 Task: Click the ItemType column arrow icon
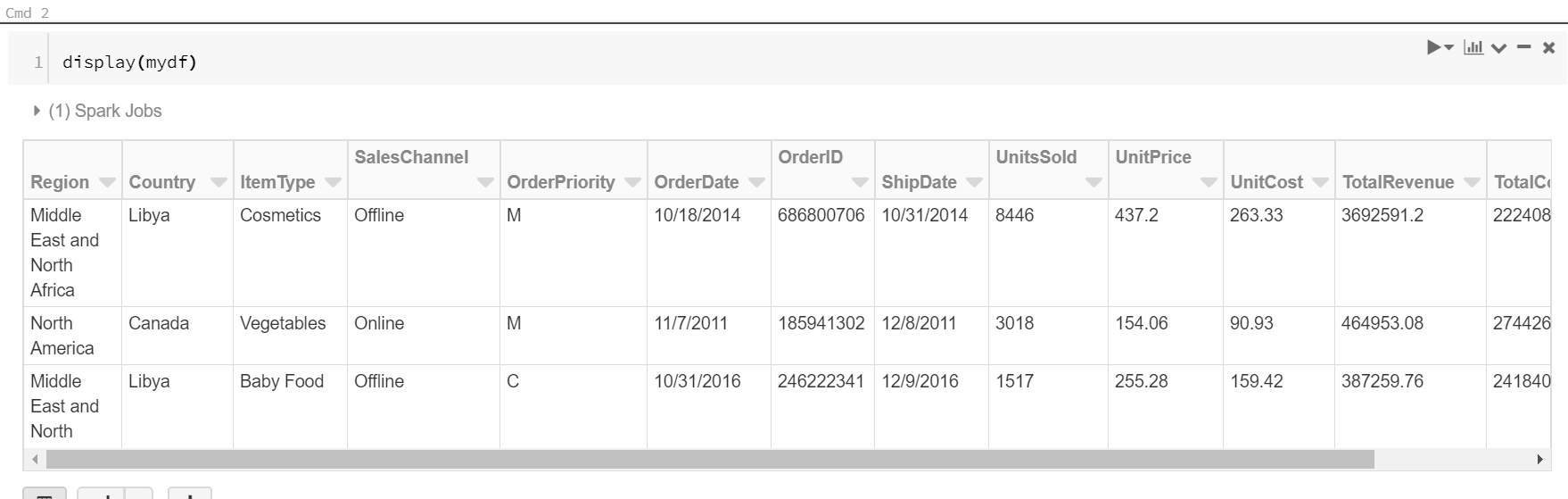click(x=334, y=182)
